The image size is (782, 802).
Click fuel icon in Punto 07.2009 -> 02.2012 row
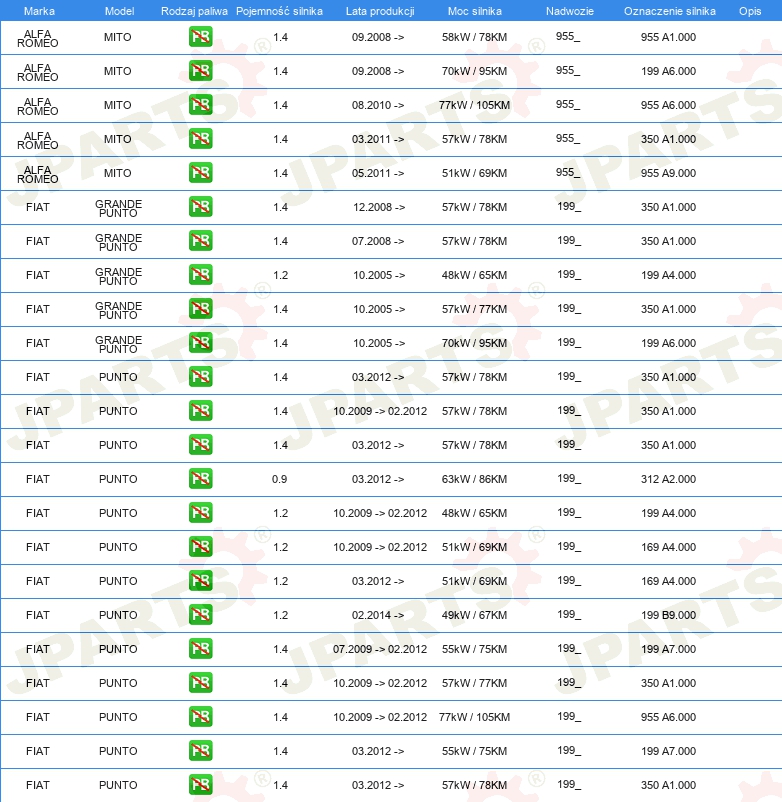tap(200, 649)
